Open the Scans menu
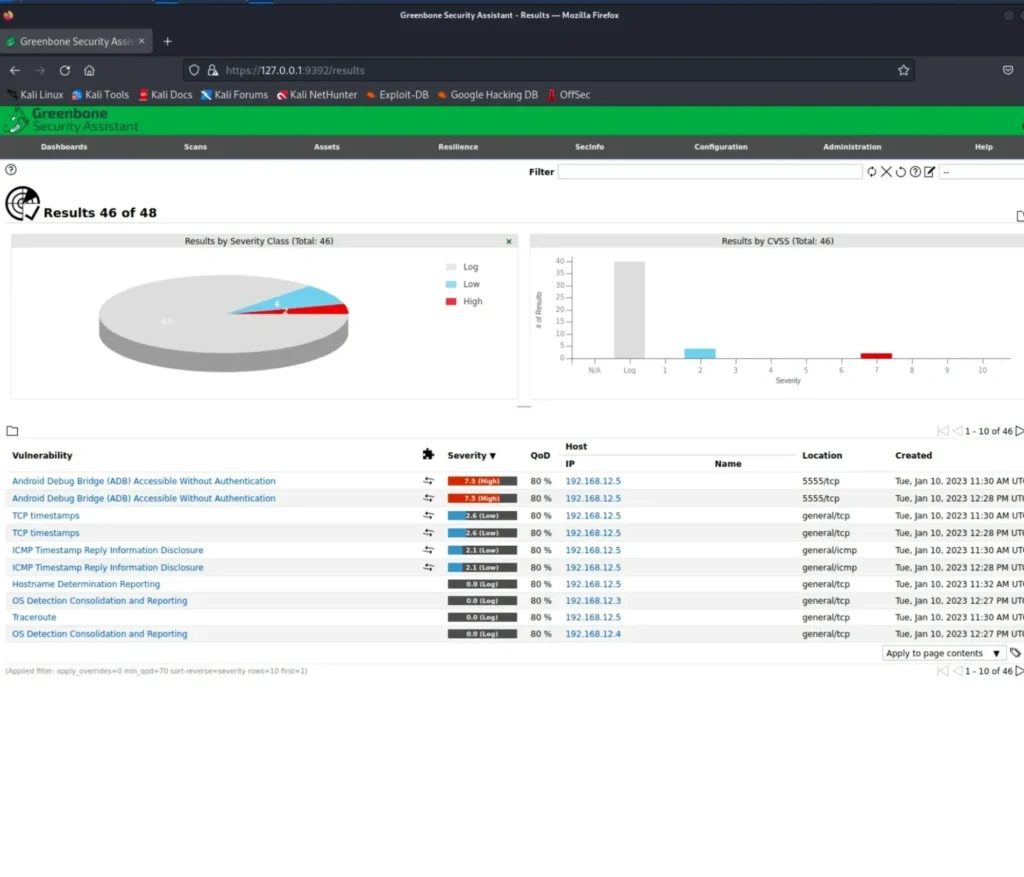The width and height of the screenshot is (1024, 877). [196, 147]
